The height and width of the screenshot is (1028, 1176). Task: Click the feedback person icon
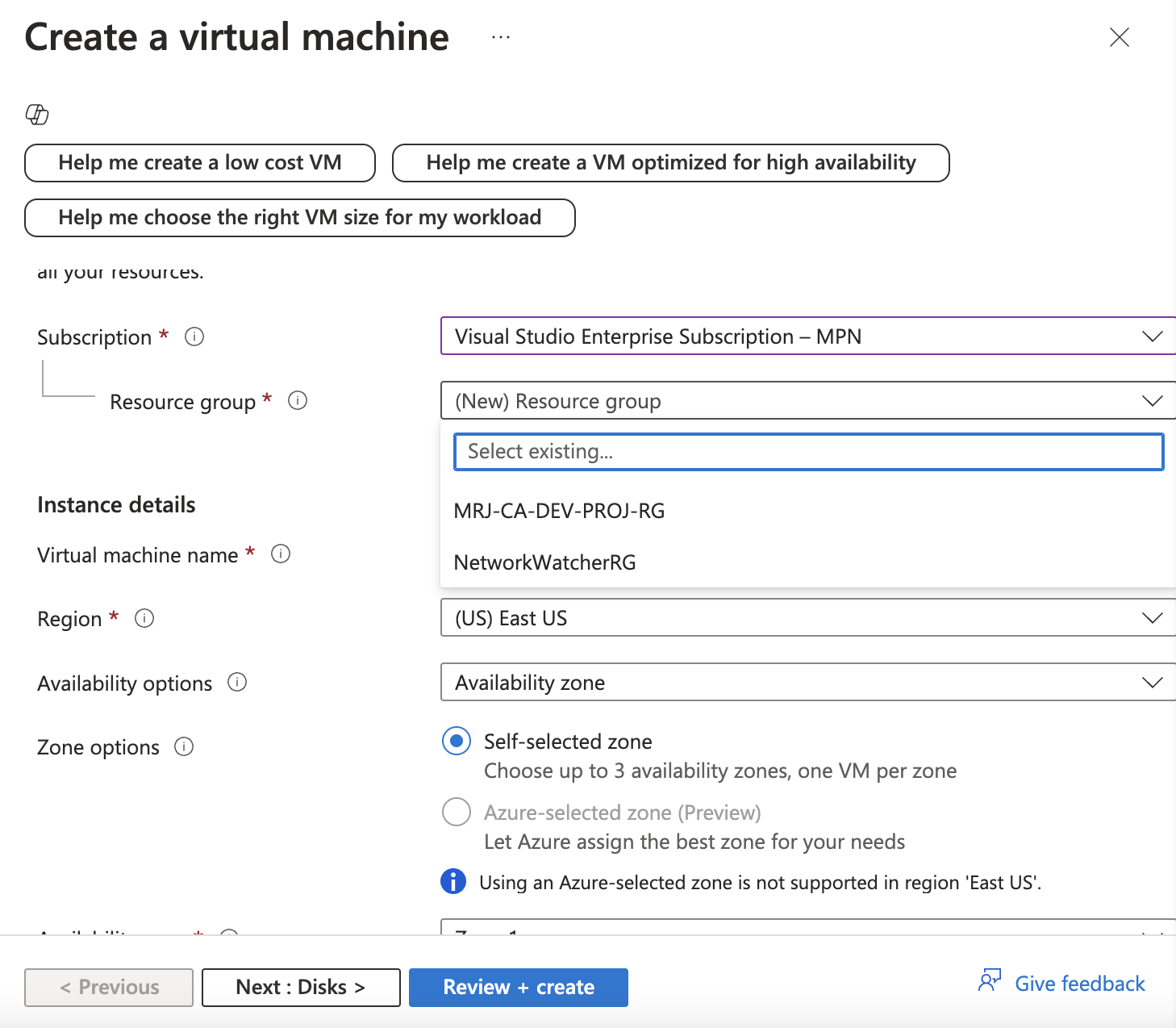pos(990,980)
